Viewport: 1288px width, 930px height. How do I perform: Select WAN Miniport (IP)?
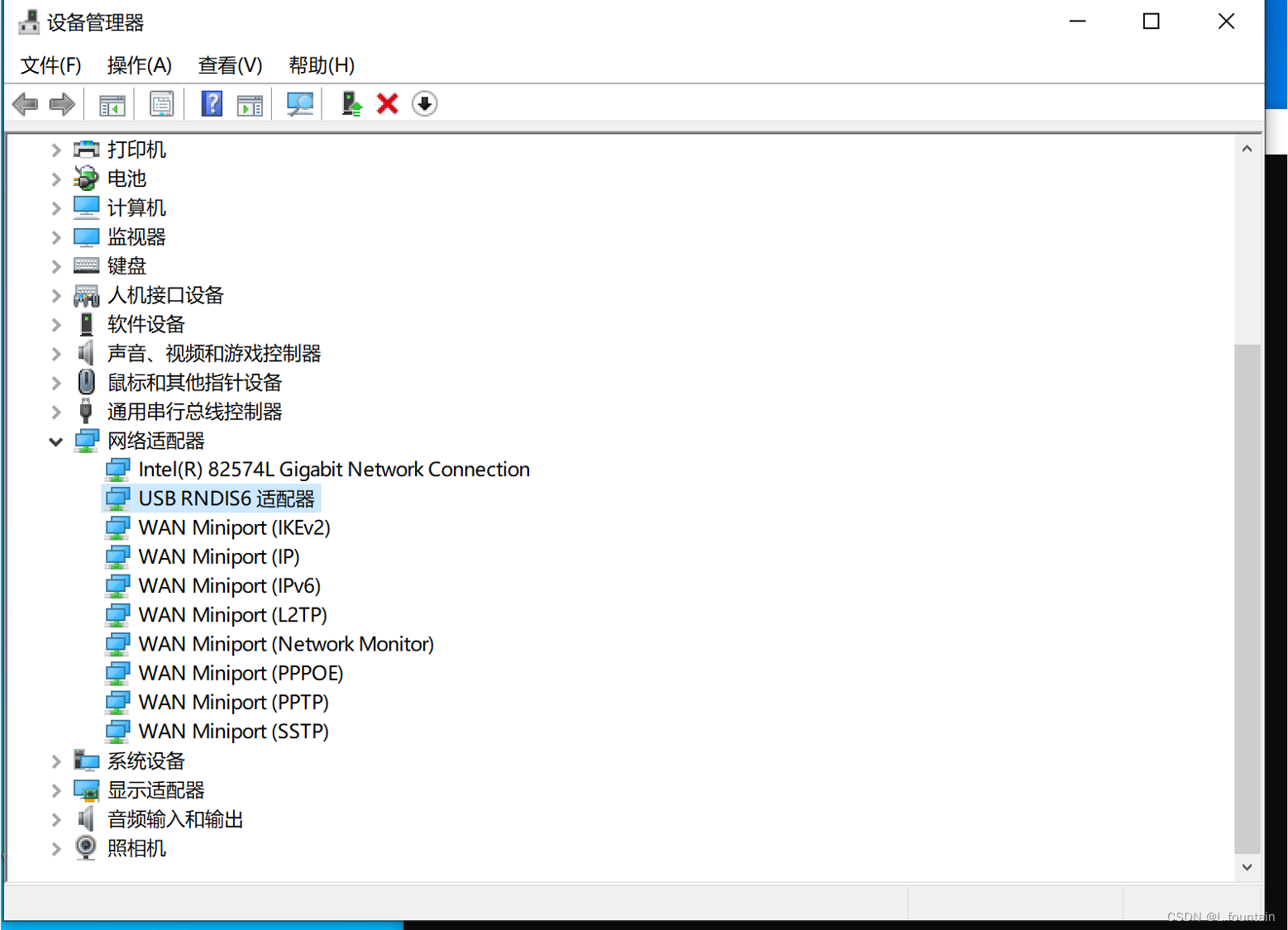click(x=219, y=556)
